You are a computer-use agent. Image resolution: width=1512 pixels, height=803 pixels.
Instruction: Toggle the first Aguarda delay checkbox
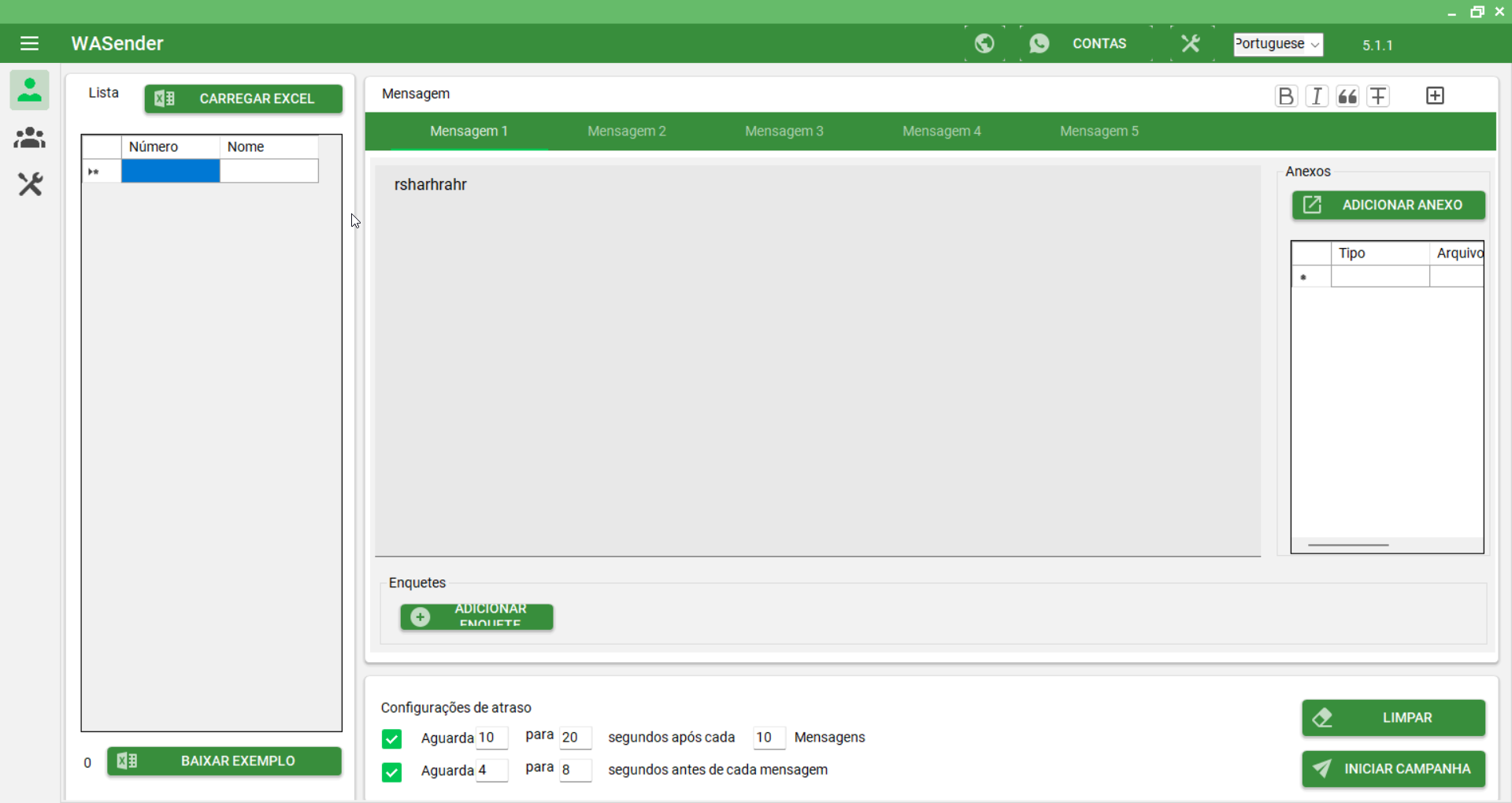[391, 738]
